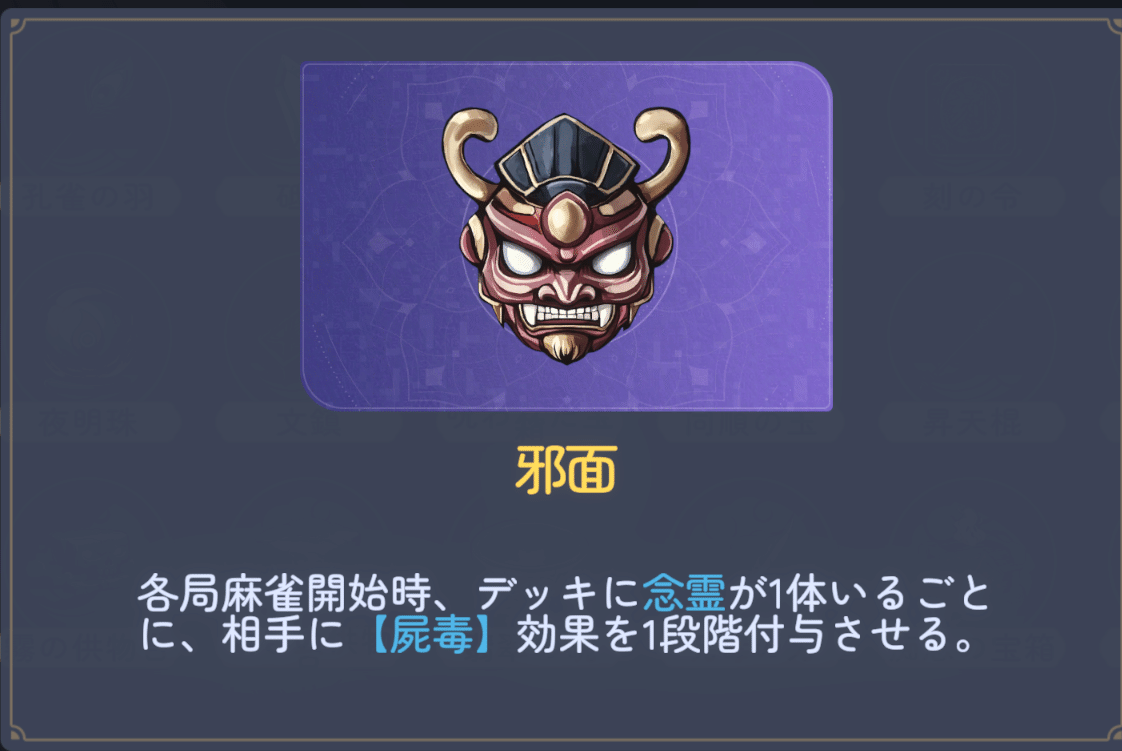
Task: Open the 【屍毒】 keyword link
Action: 431,635
